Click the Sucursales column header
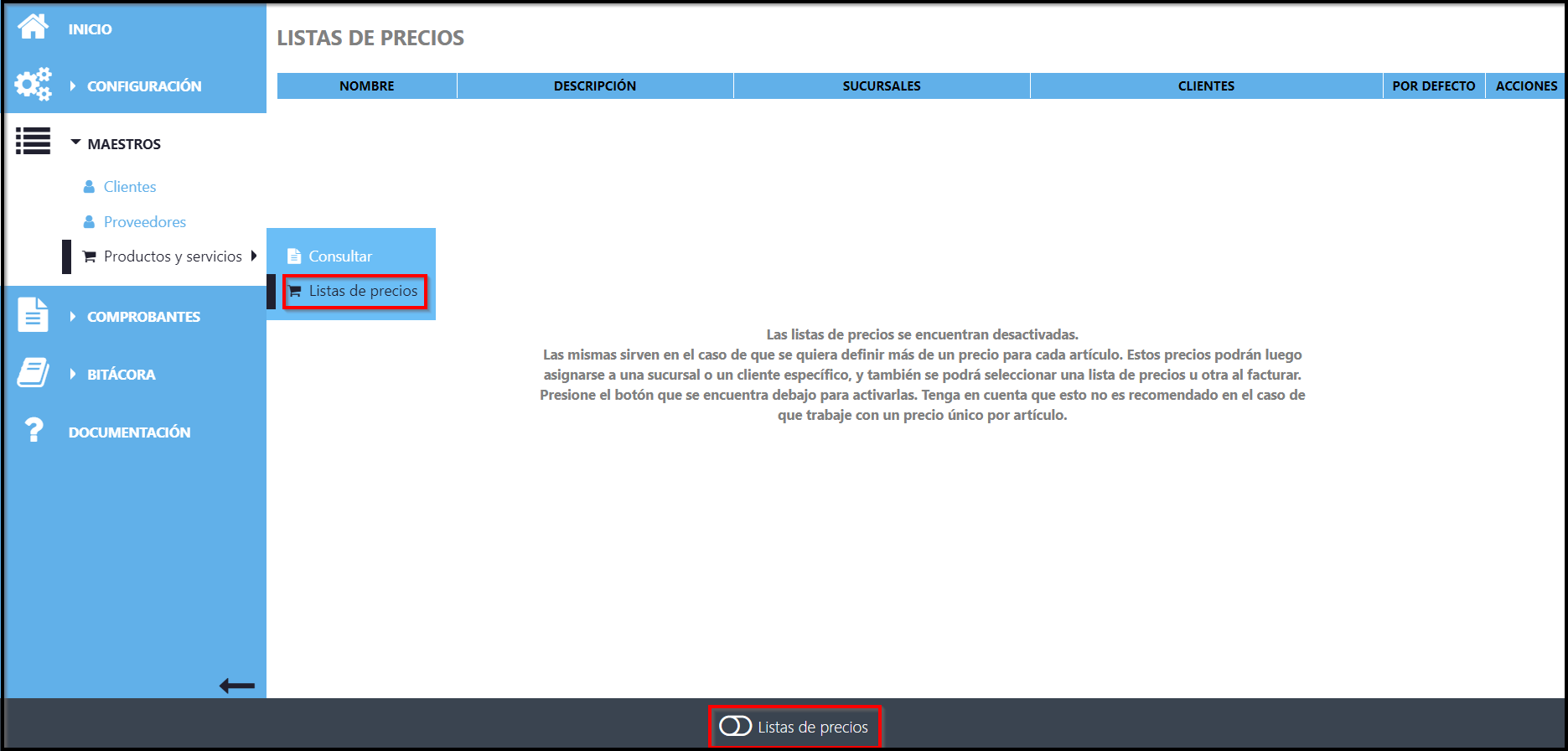The height and width of the screenshot is (751, 1568). point(881,85)
